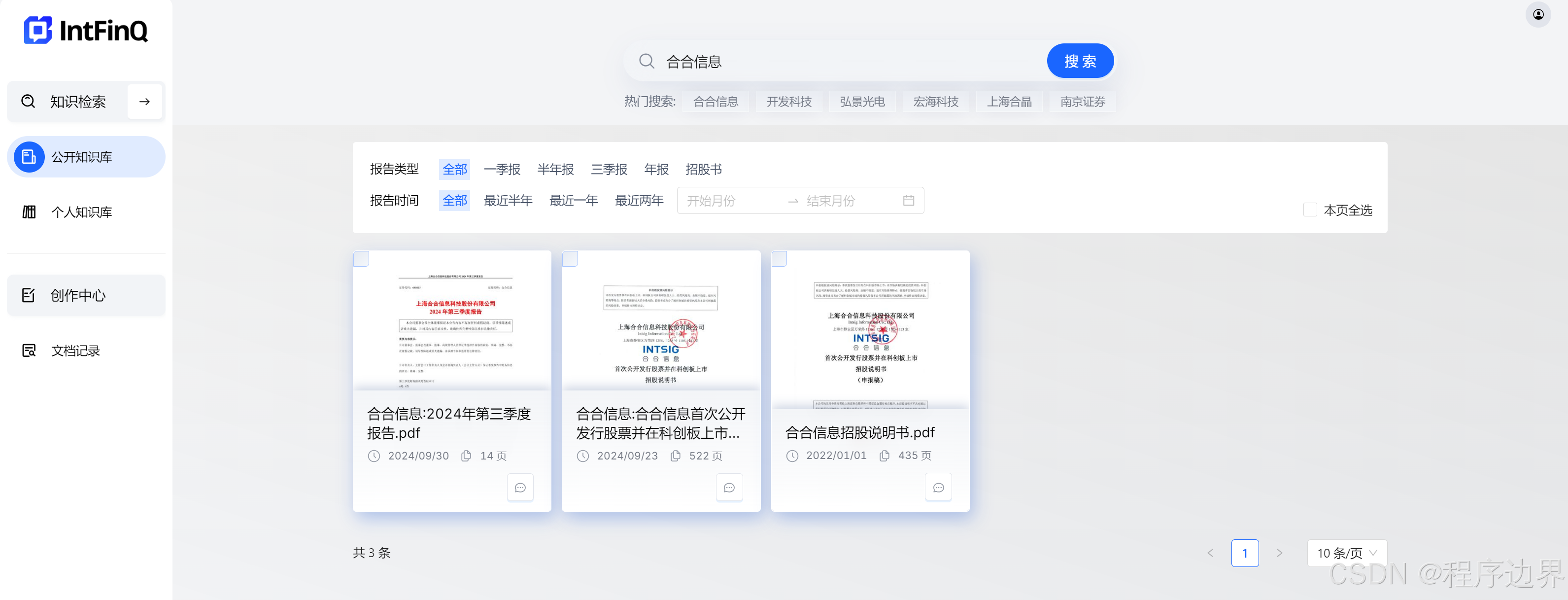This screenshot has width=1568, height=600.
Task: Open chat for 合合信息招股说明书.pdf card
Action: (938, 487)
